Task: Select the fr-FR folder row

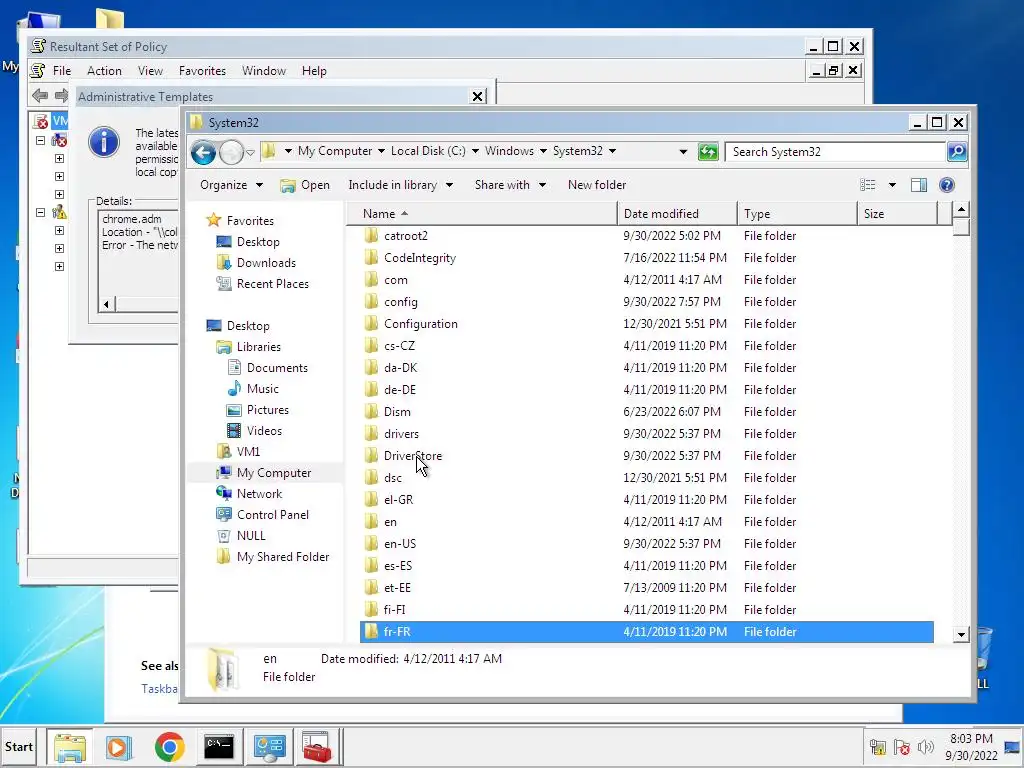Action: [x=647, y=632]
